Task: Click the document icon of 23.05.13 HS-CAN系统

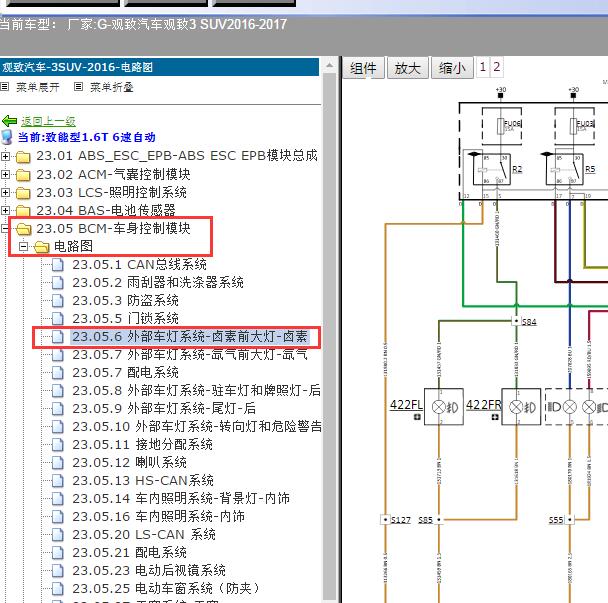Action: (58, 481)
